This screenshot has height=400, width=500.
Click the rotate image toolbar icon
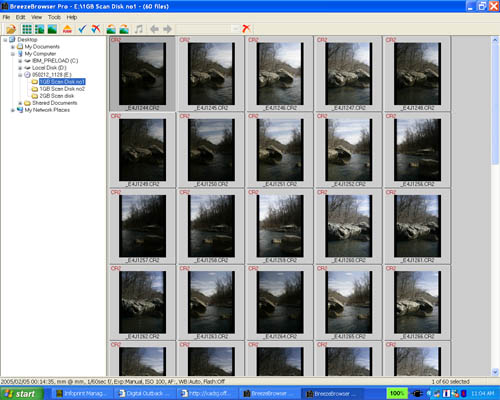point(111,29)
